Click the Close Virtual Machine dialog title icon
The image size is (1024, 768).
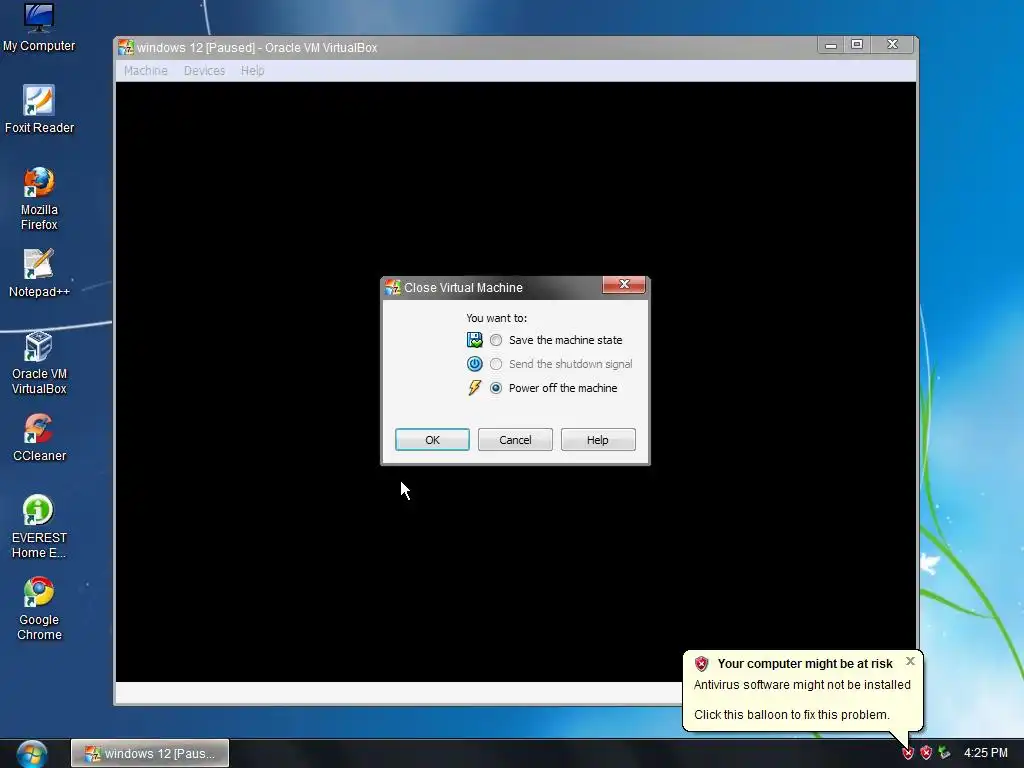coord(392,287)
